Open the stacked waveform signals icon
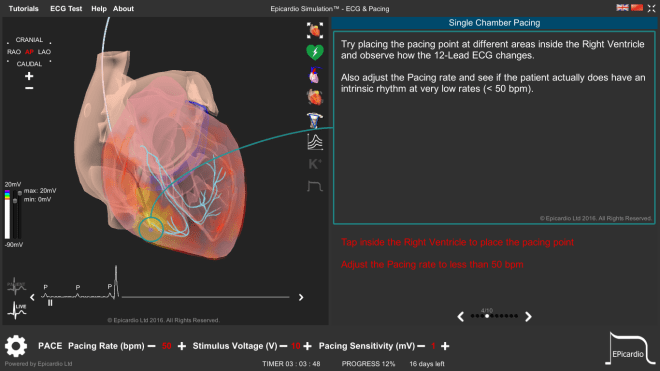 315,142
